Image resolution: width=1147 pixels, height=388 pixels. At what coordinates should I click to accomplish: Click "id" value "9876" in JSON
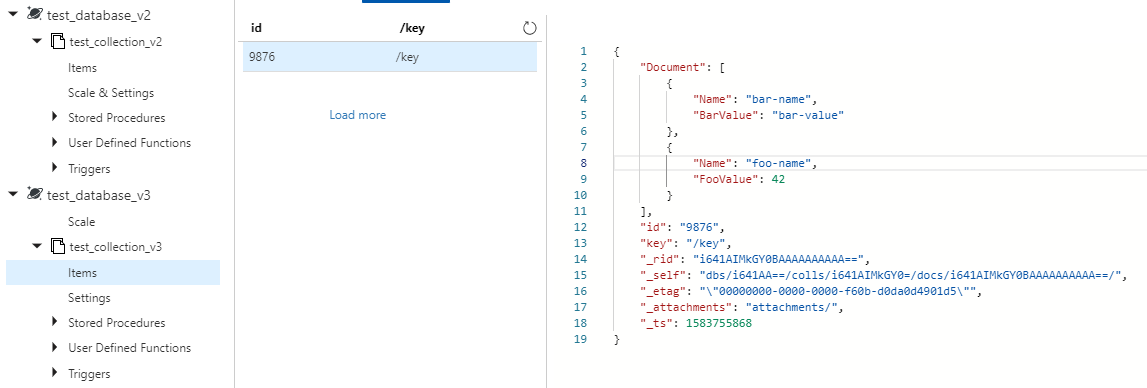coord(699,227)
